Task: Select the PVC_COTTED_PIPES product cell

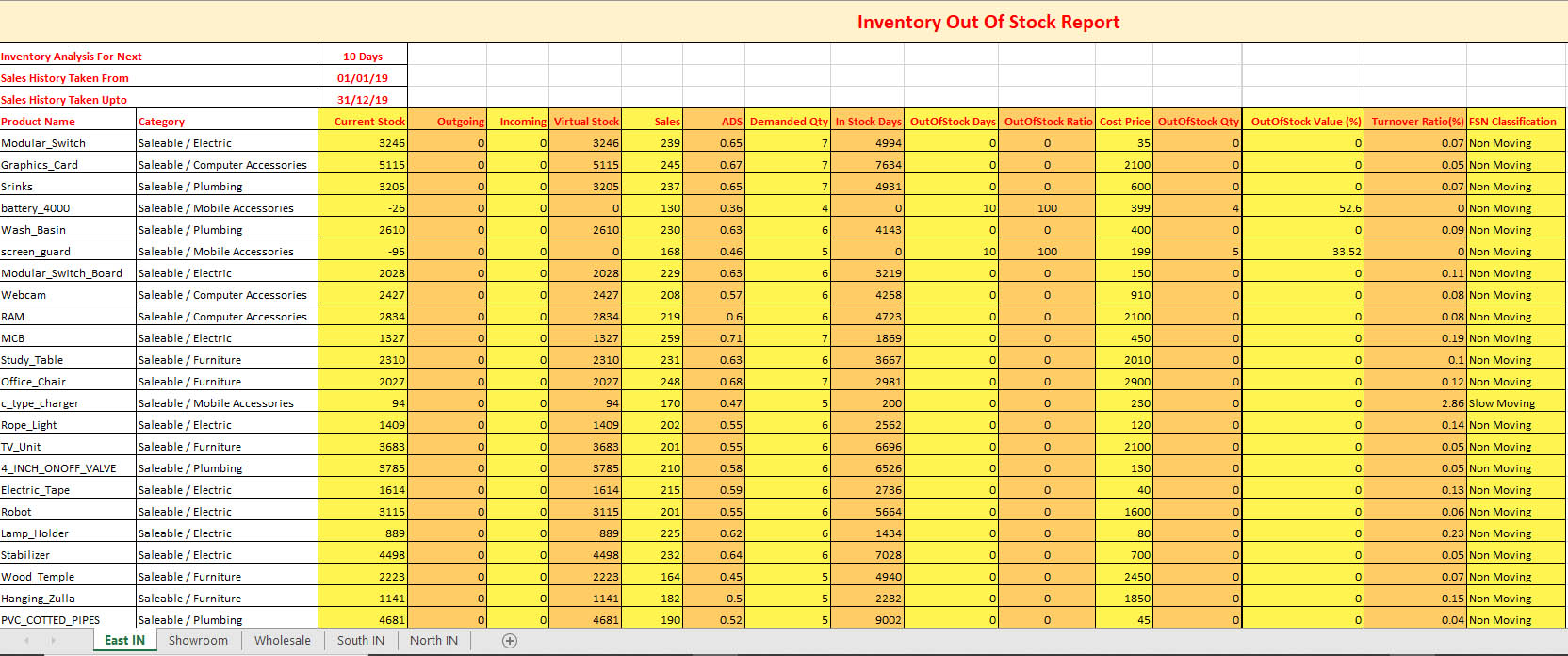Action: [68, 618]
